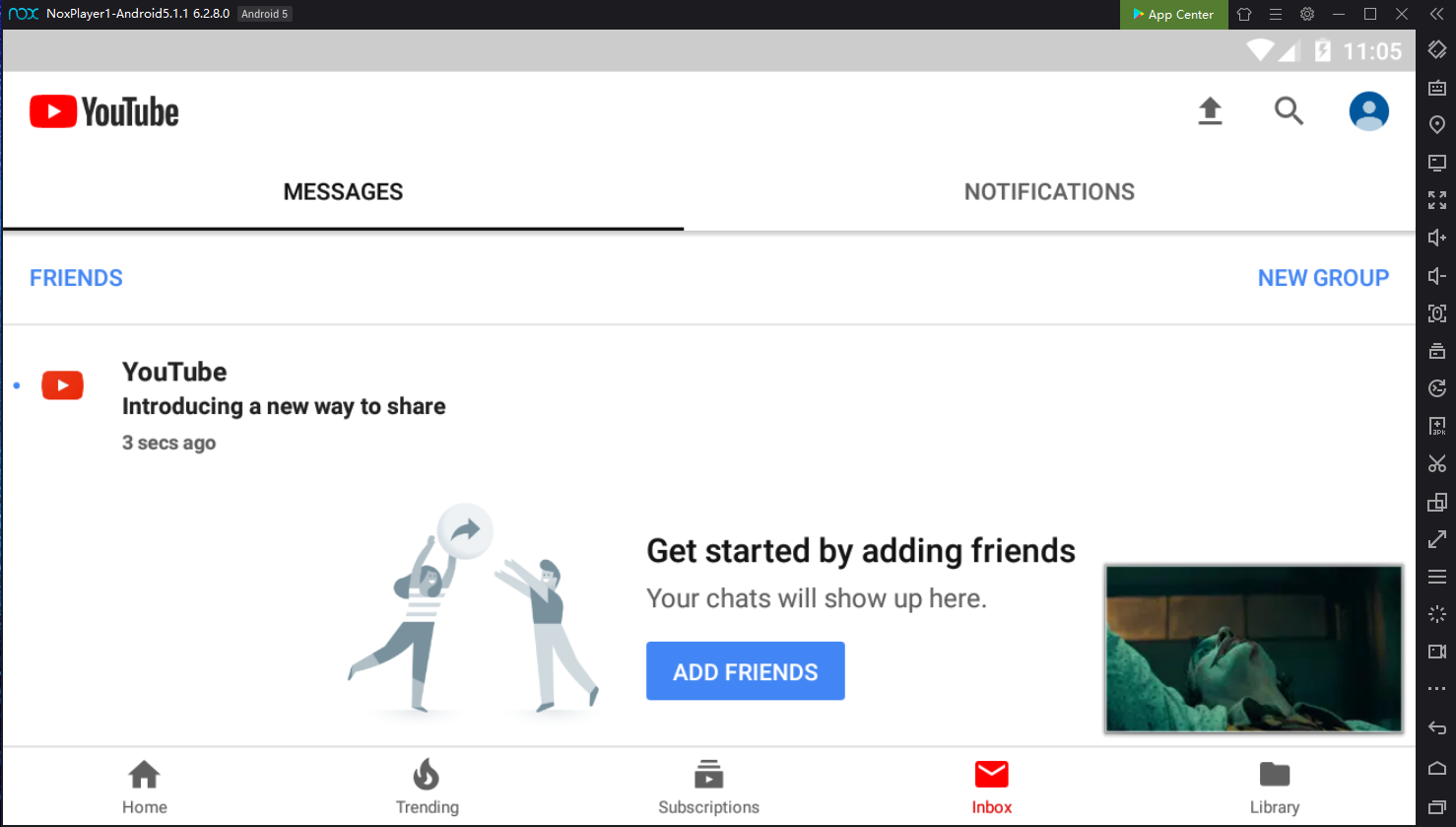Click the loading spinner icon in sidebar
The height and width of the screenshot is (827, 1456).
coord(1437,614)
